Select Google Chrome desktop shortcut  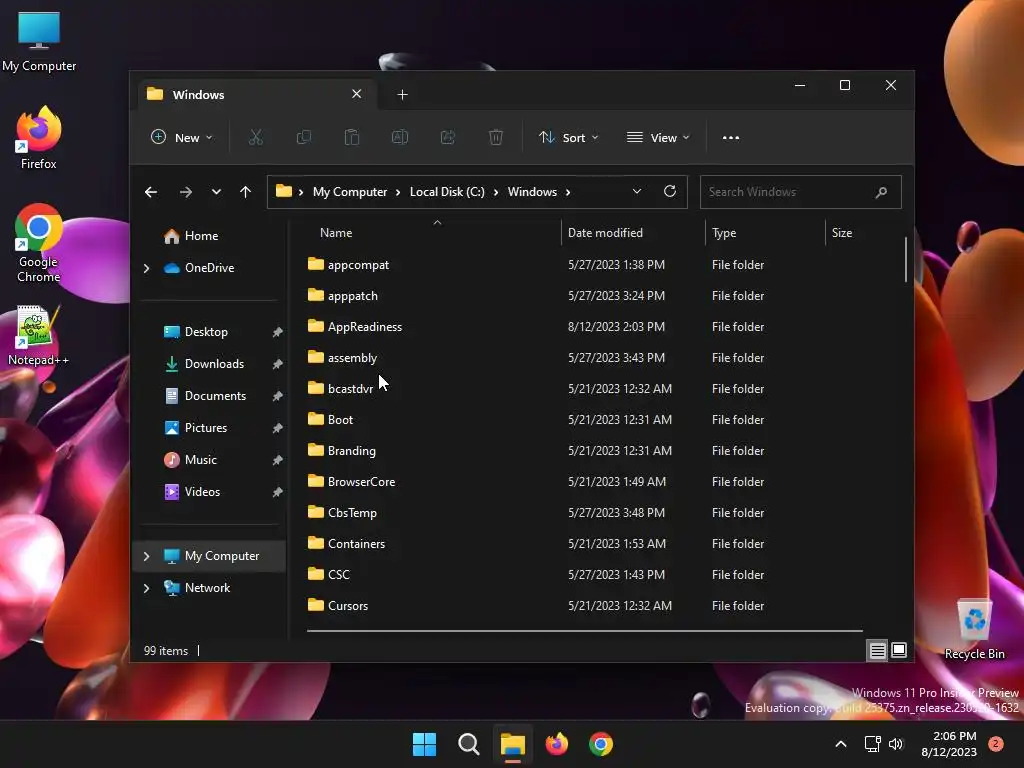[x=39, y=243]
